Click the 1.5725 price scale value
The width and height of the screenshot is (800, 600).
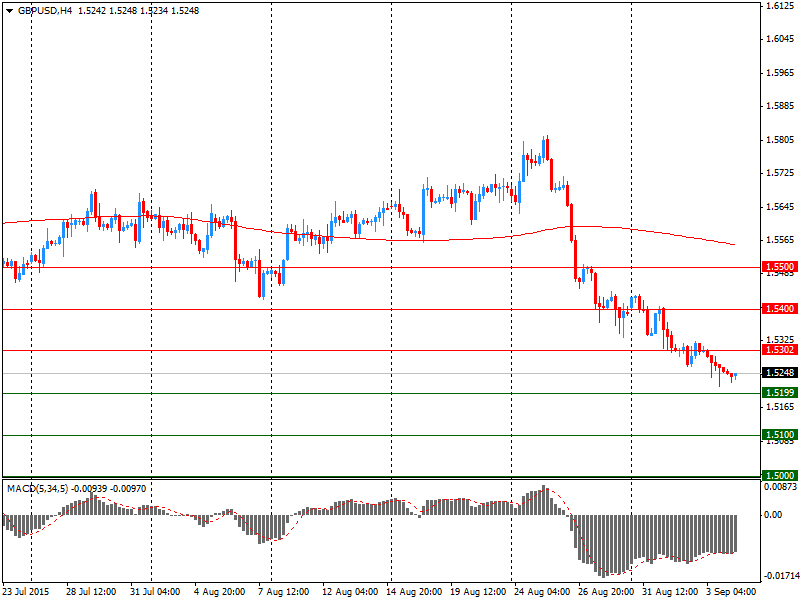click(780, 173)
